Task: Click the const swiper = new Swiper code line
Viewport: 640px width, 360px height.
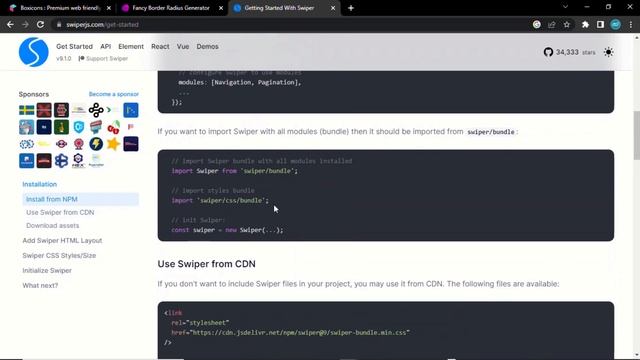Action: click(227, 230)
